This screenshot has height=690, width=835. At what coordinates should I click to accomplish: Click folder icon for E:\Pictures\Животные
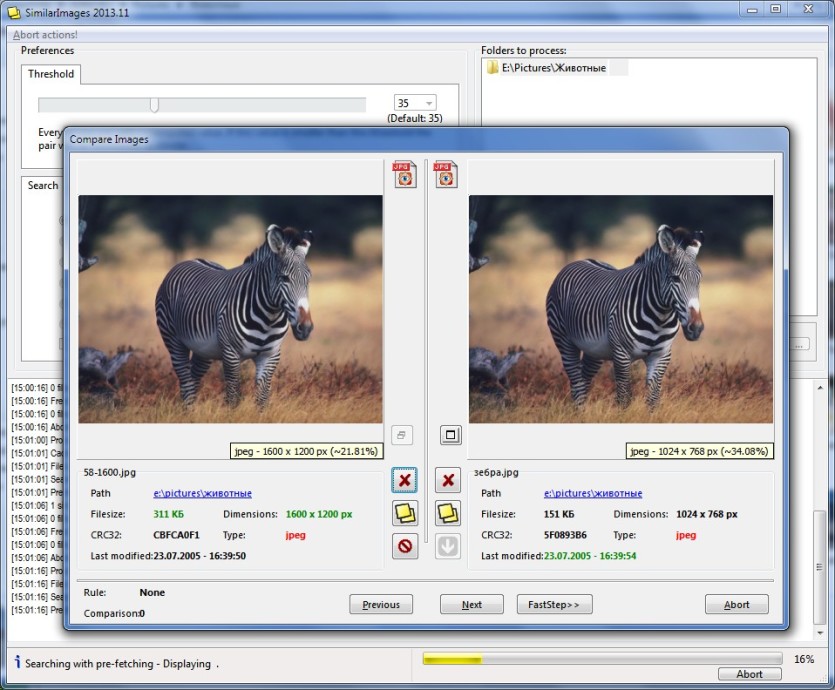click(493, 68)
